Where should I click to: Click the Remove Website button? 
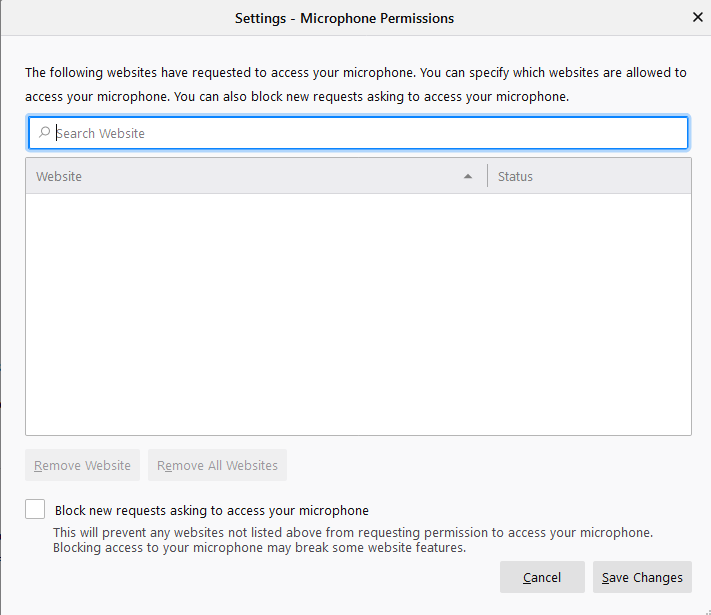[x=83, y=465]
